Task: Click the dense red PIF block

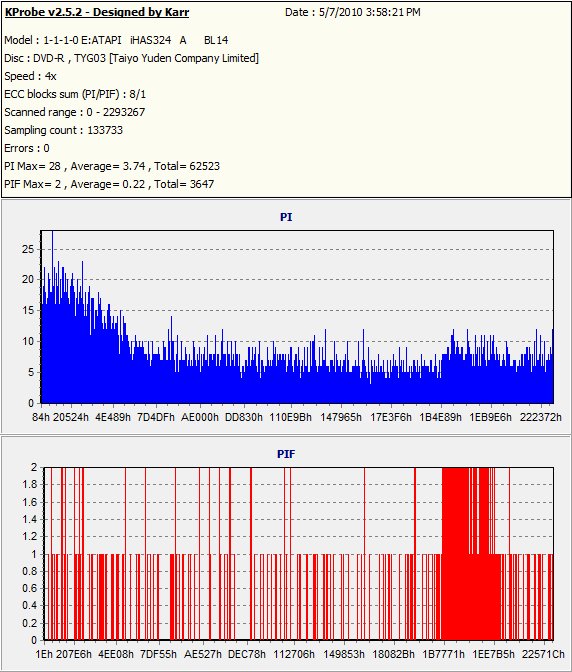Action: [469, 554]
